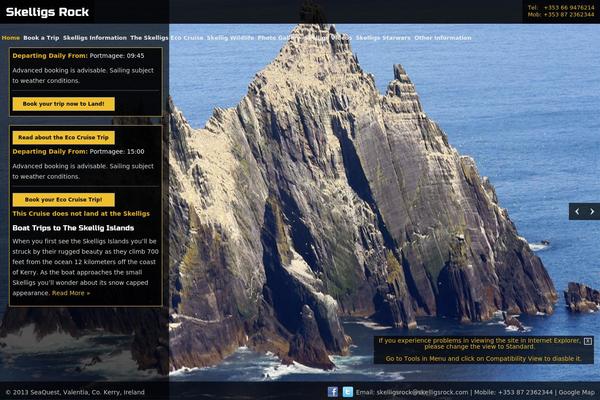Open The Skelligs Eco Cruise menu
This screenshot has width=600, height=400.
(x=166, y=38)
